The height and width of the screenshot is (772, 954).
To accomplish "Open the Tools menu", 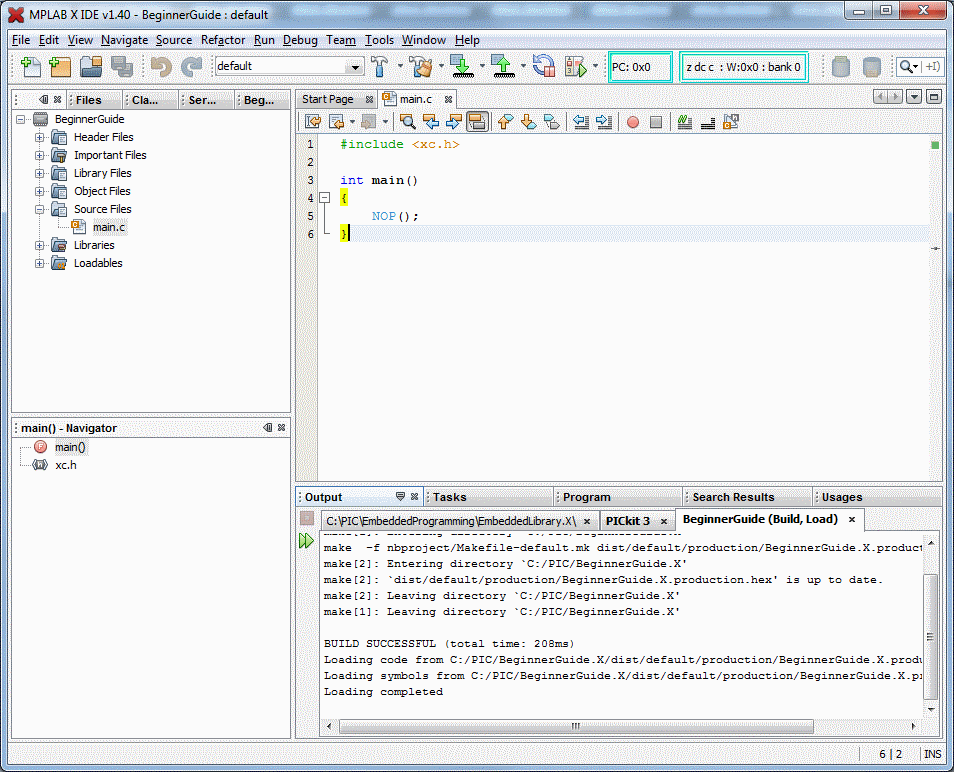I will [x=379, y=40].
